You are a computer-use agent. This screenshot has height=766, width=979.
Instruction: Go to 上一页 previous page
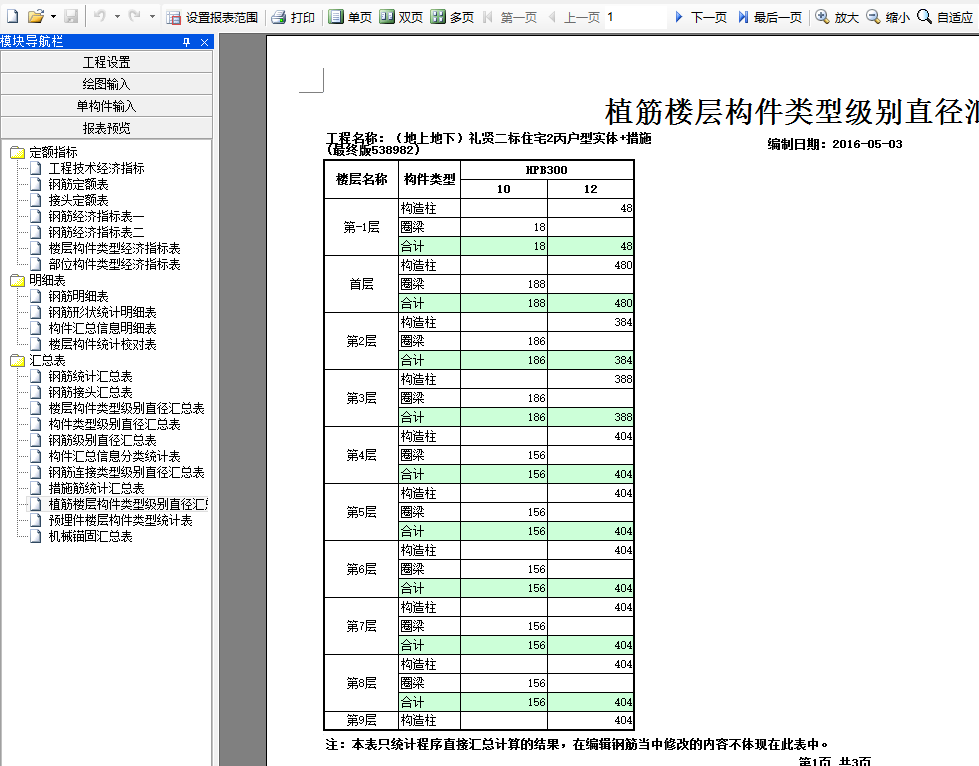574,17
